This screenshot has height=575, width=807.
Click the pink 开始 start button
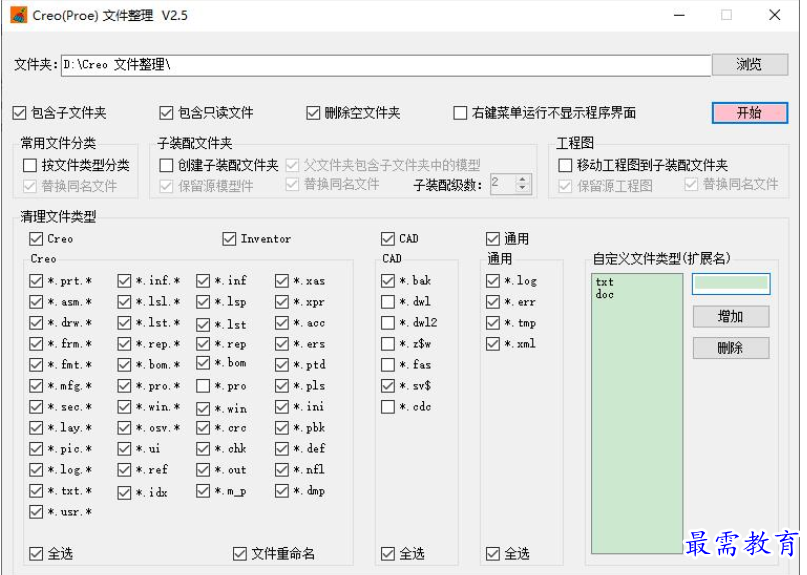pyautogui.click(x=750, y=113)
